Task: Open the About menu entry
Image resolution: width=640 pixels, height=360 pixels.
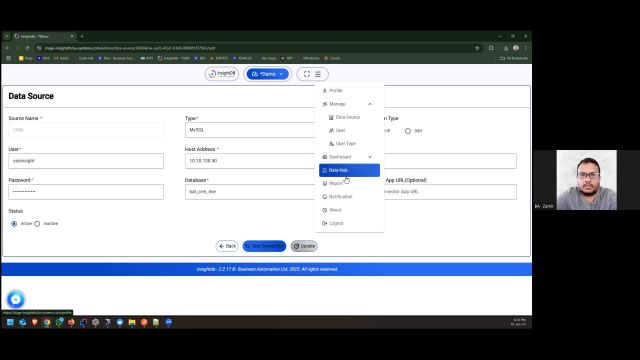Action: (x=349, y=210)
